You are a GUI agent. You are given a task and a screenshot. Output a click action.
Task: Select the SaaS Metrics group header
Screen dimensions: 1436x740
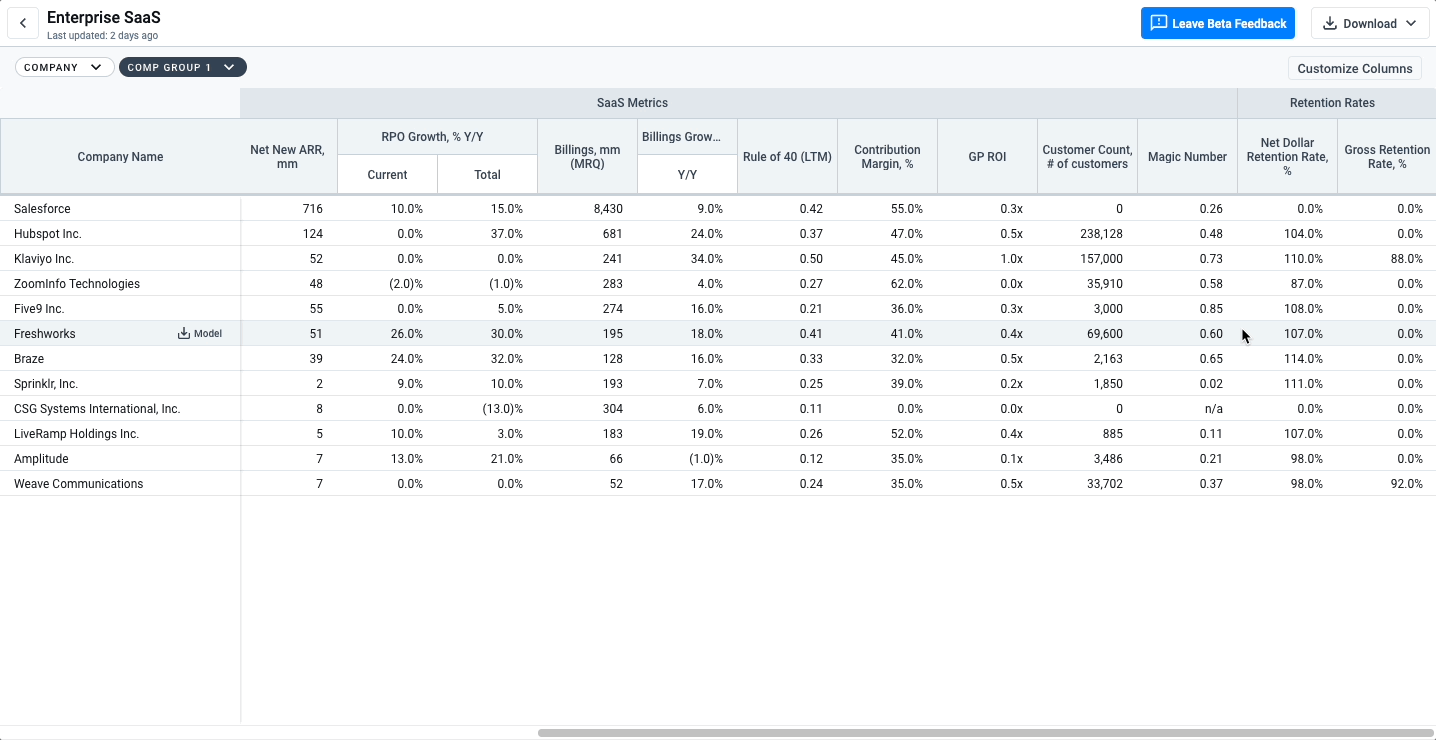pyautogui.click(x=632, y=103)
